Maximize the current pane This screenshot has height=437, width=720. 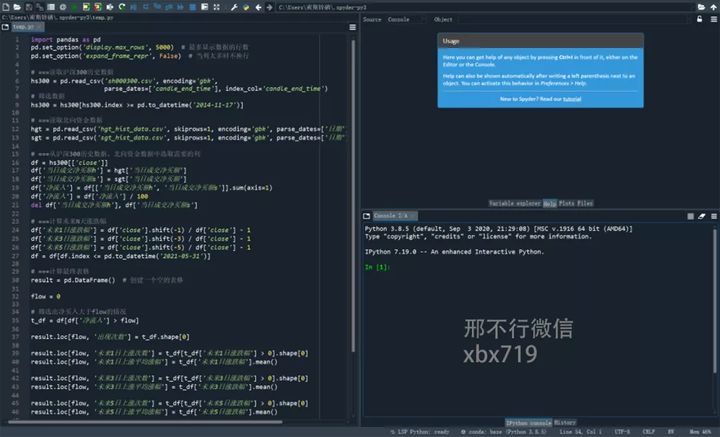pos(204,7)
